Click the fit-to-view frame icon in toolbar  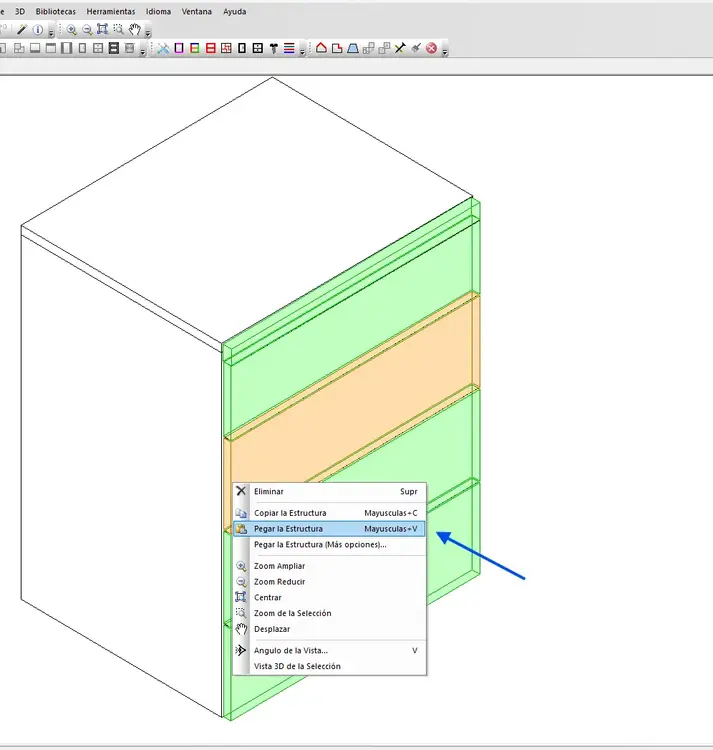point(102,30)
